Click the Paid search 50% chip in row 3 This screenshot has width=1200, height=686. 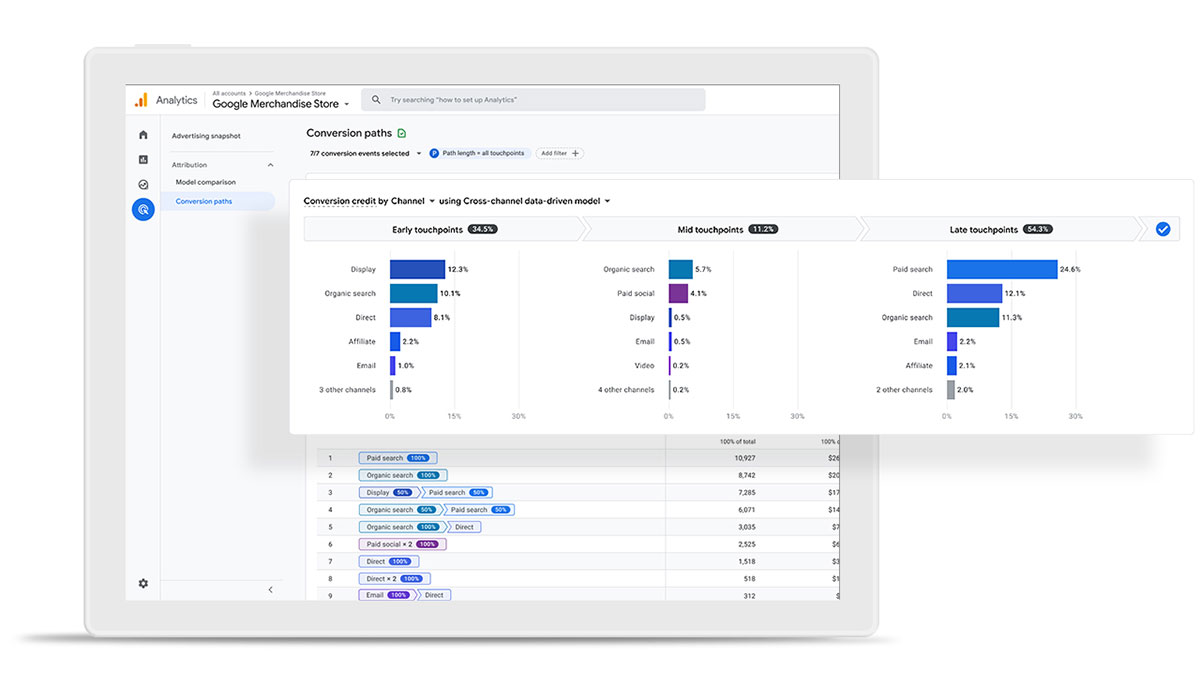(457, 492)
